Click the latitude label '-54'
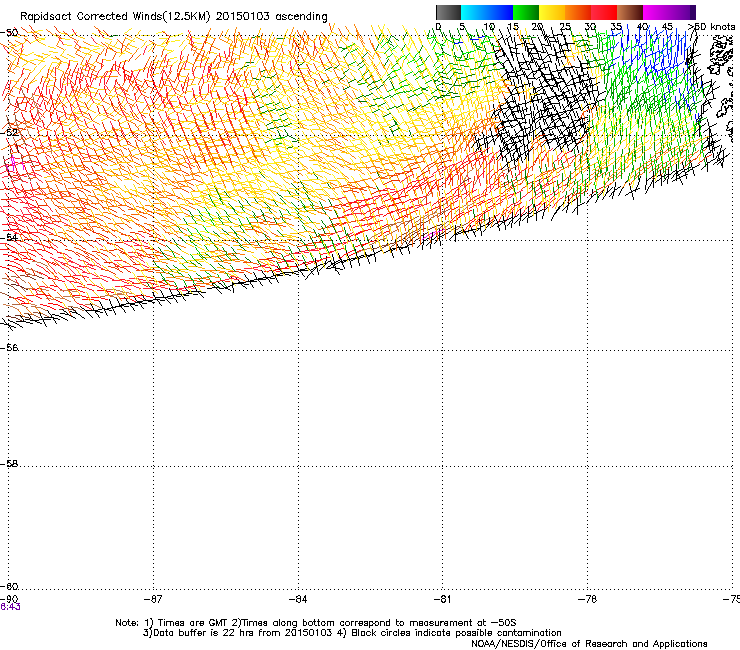Viewport: 740px width, 650px height. pyautogui.click(x=9, y=237)
